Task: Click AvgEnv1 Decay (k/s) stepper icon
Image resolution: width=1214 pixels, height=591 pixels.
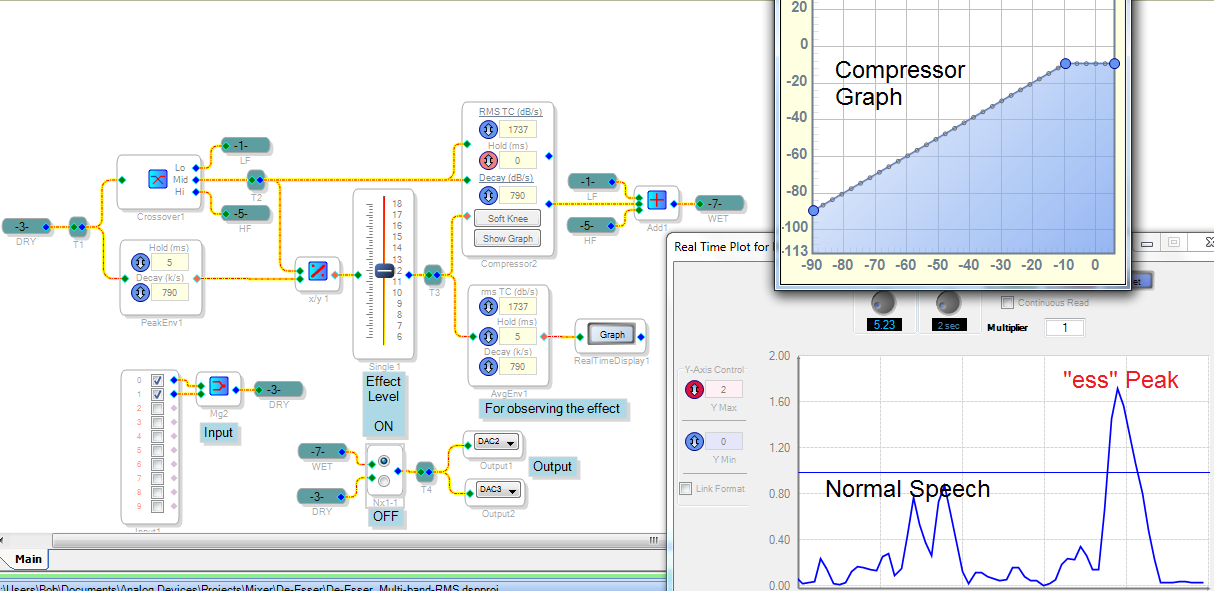Action: click(x=488, y=367)
